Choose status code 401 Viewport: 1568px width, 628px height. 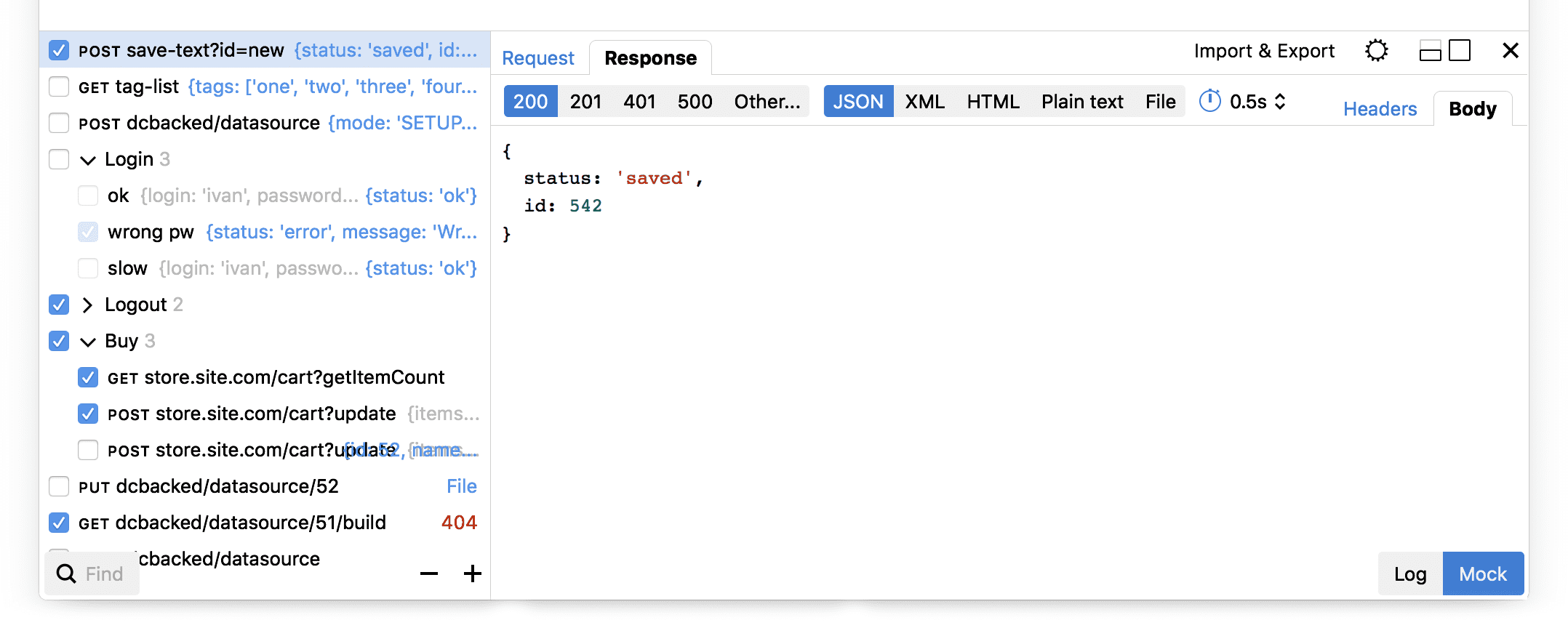click(639, 101)
